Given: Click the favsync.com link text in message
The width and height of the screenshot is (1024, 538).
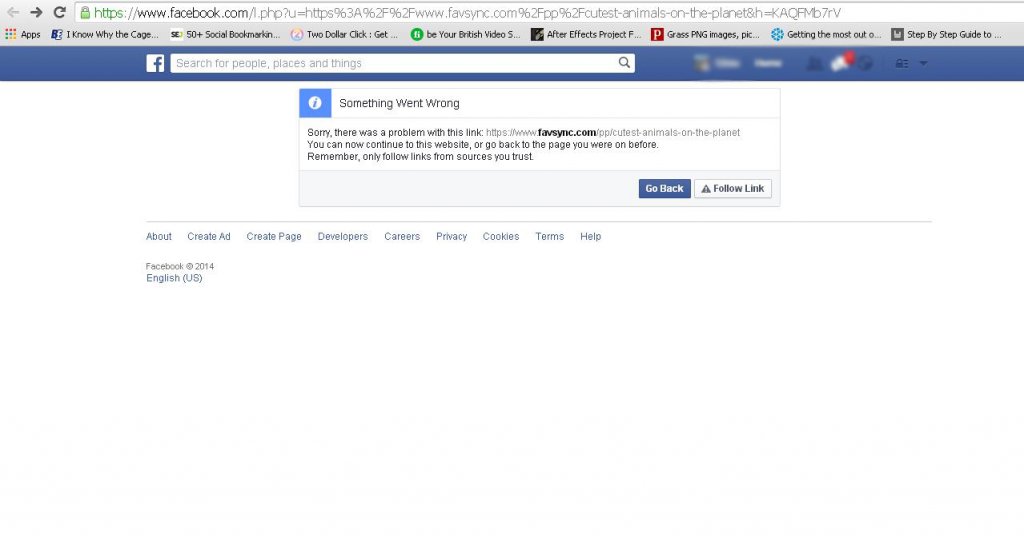Looking at the screenshot, I should tap(613, 133).
